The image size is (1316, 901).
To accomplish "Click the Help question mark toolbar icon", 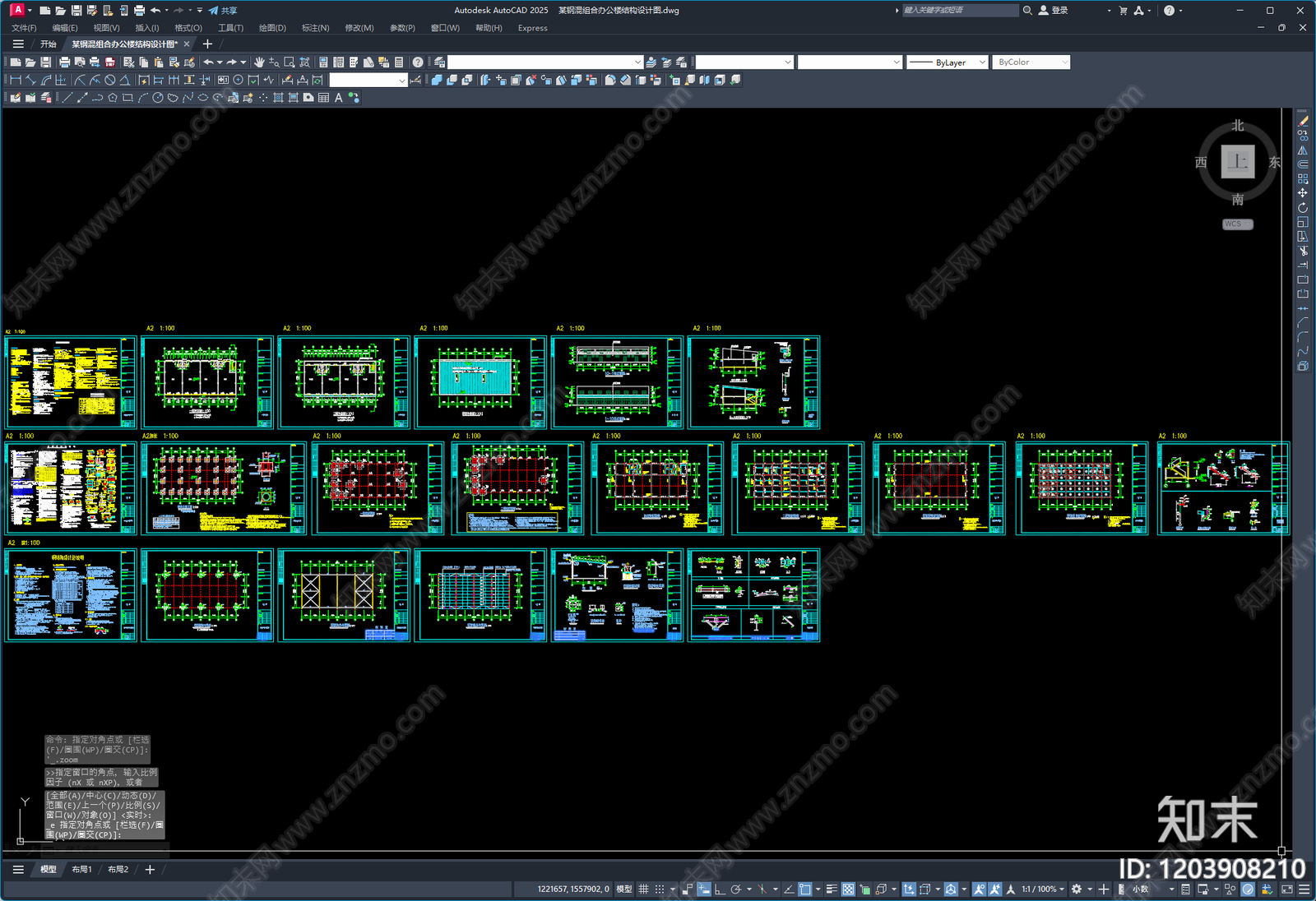I will (x=418, y=62).
